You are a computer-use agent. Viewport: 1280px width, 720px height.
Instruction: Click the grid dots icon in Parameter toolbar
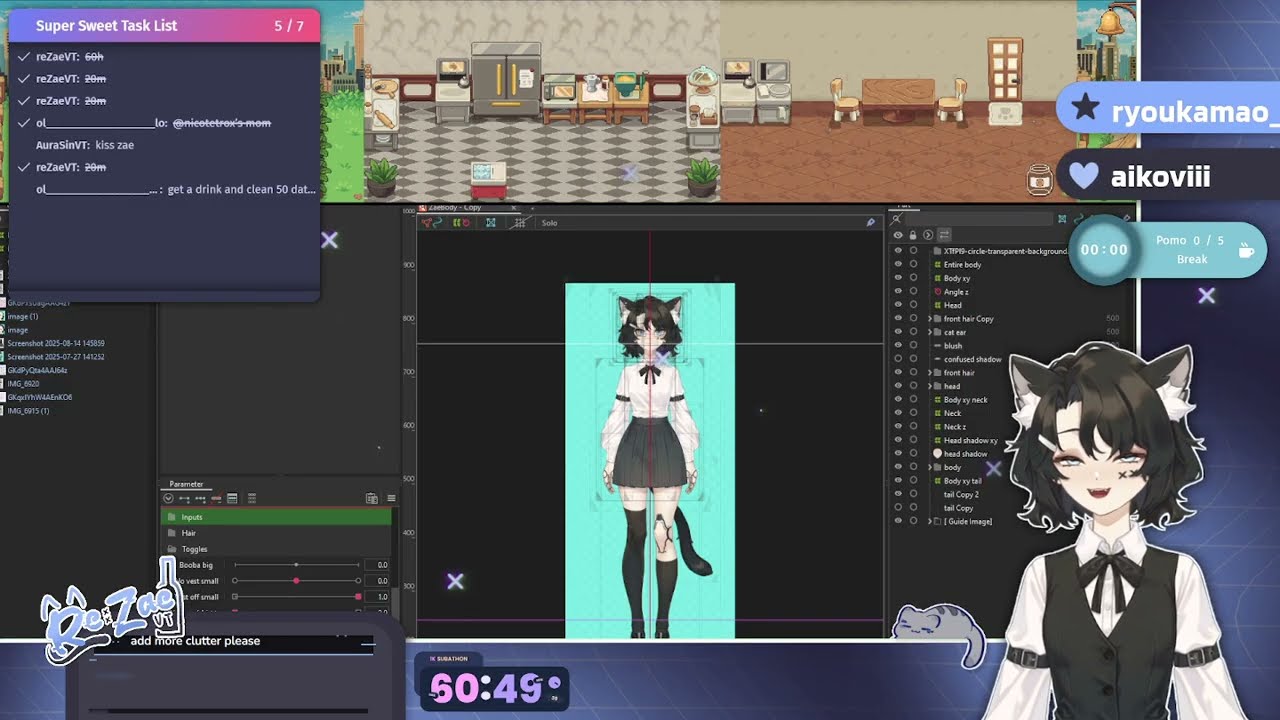point(251,498)
